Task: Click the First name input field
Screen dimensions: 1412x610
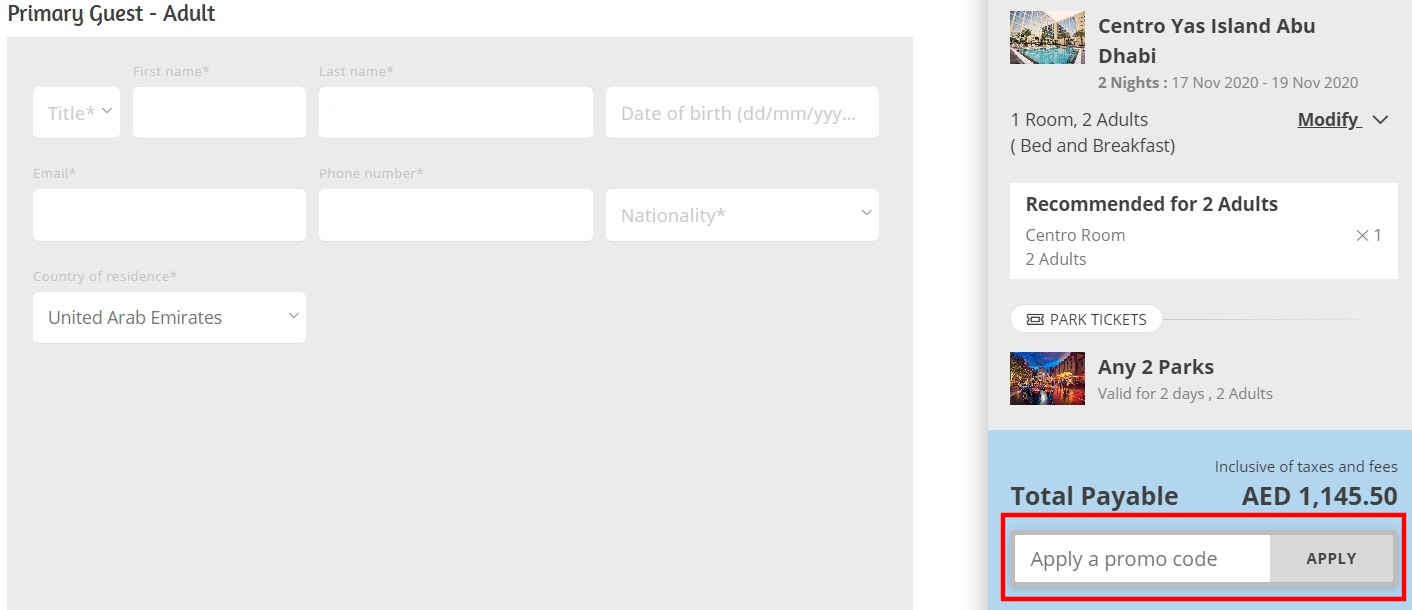Action: (219, 113)
